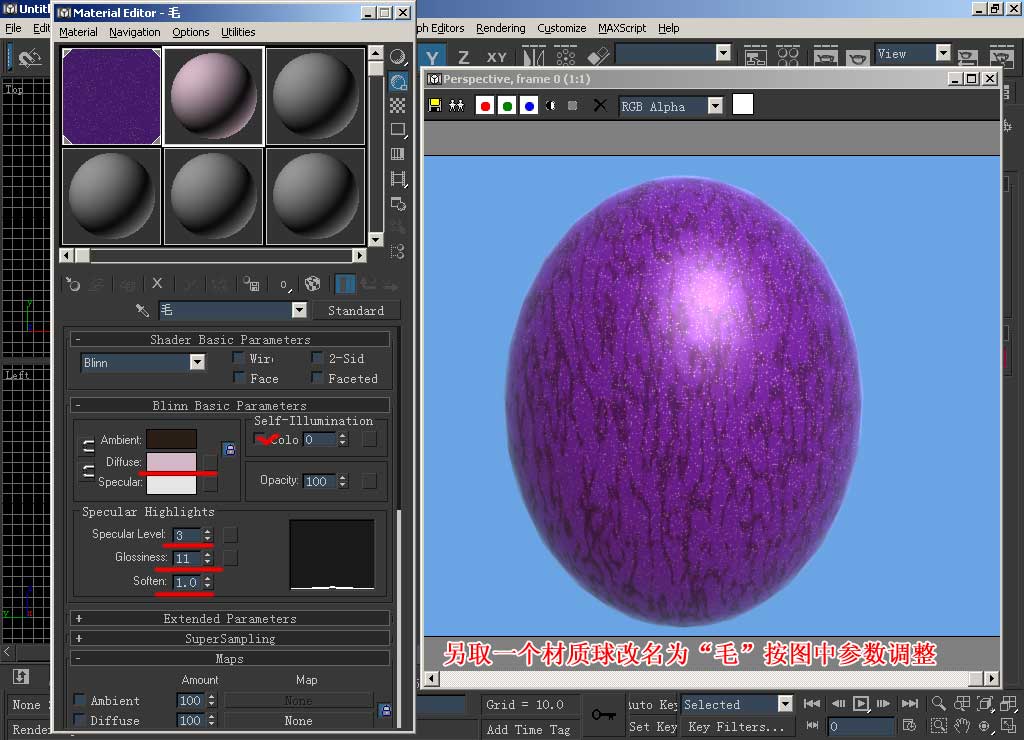Toggle the Backlight icon
The height and width of the screenshot is (740, 1024).
pyautogui.click(x=398, y=82)
